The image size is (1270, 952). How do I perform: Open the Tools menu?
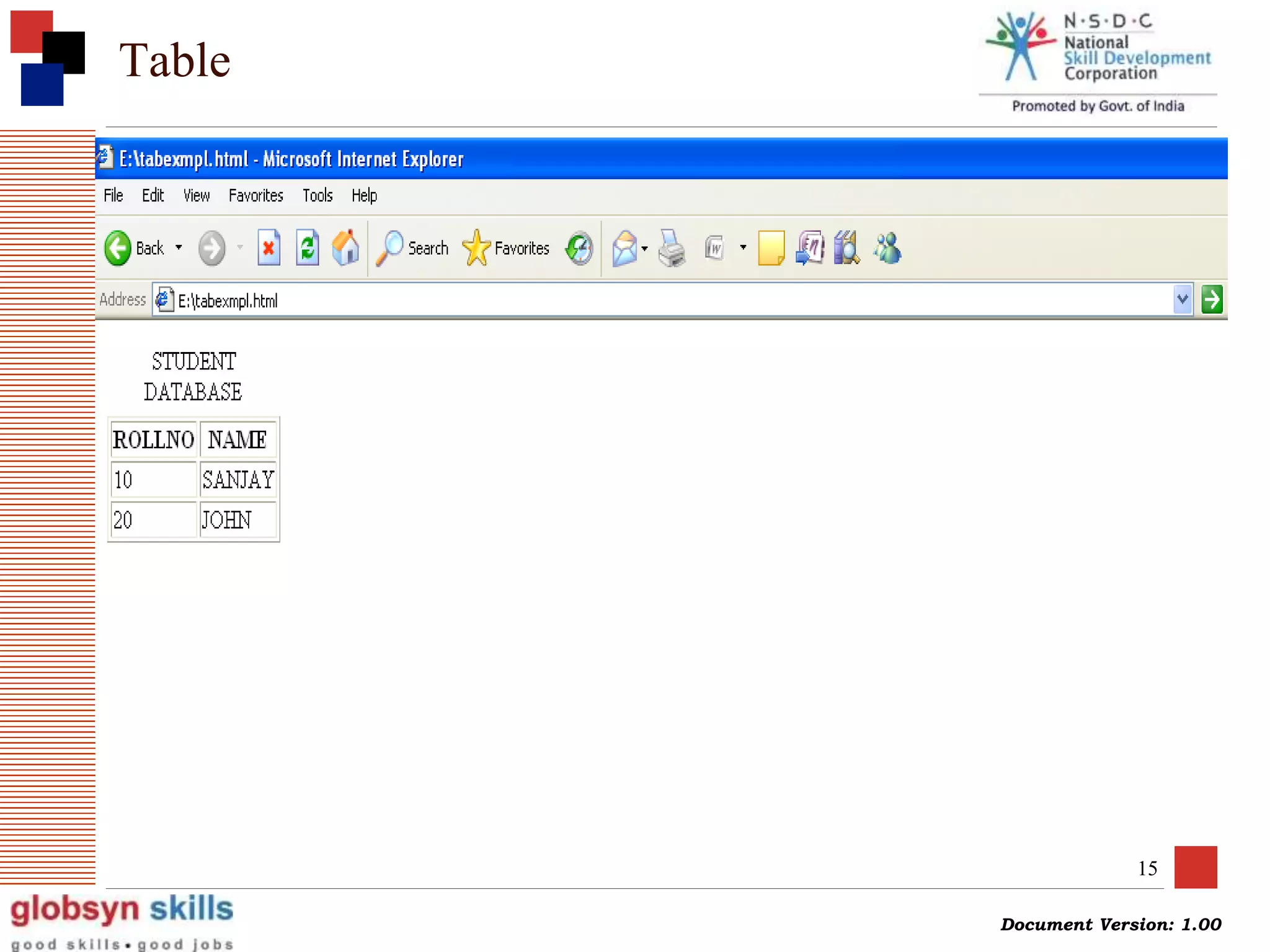coord(317,196)
